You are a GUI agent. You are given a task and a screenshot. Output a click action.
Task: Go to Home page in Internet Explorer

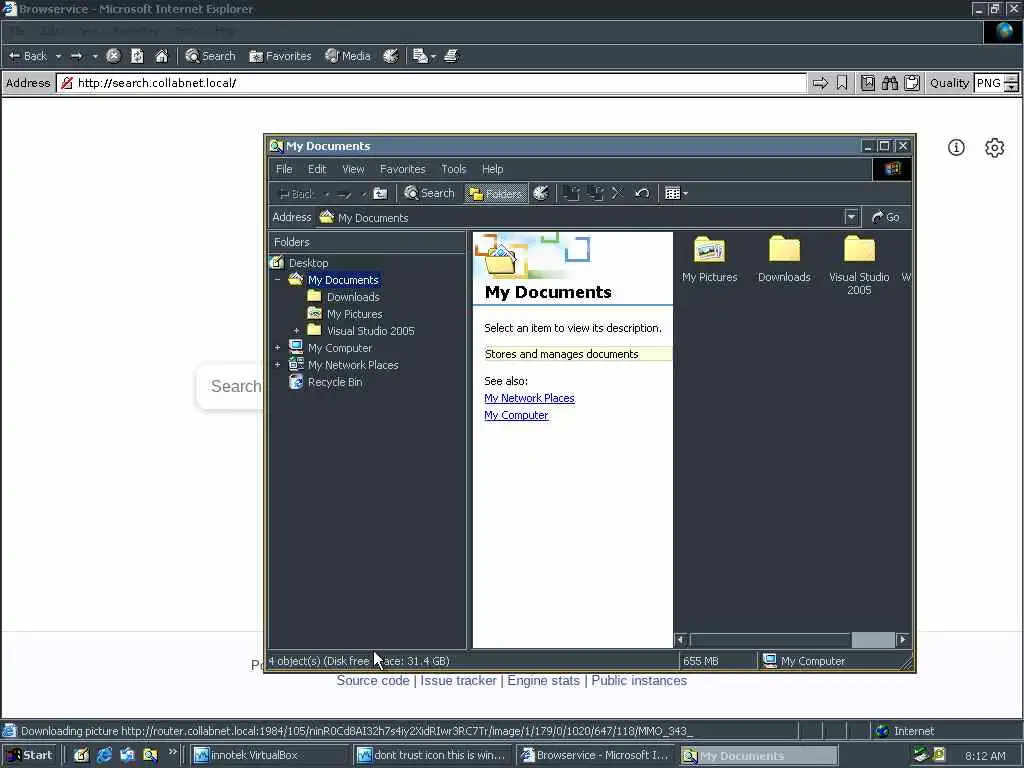(161, 56)
